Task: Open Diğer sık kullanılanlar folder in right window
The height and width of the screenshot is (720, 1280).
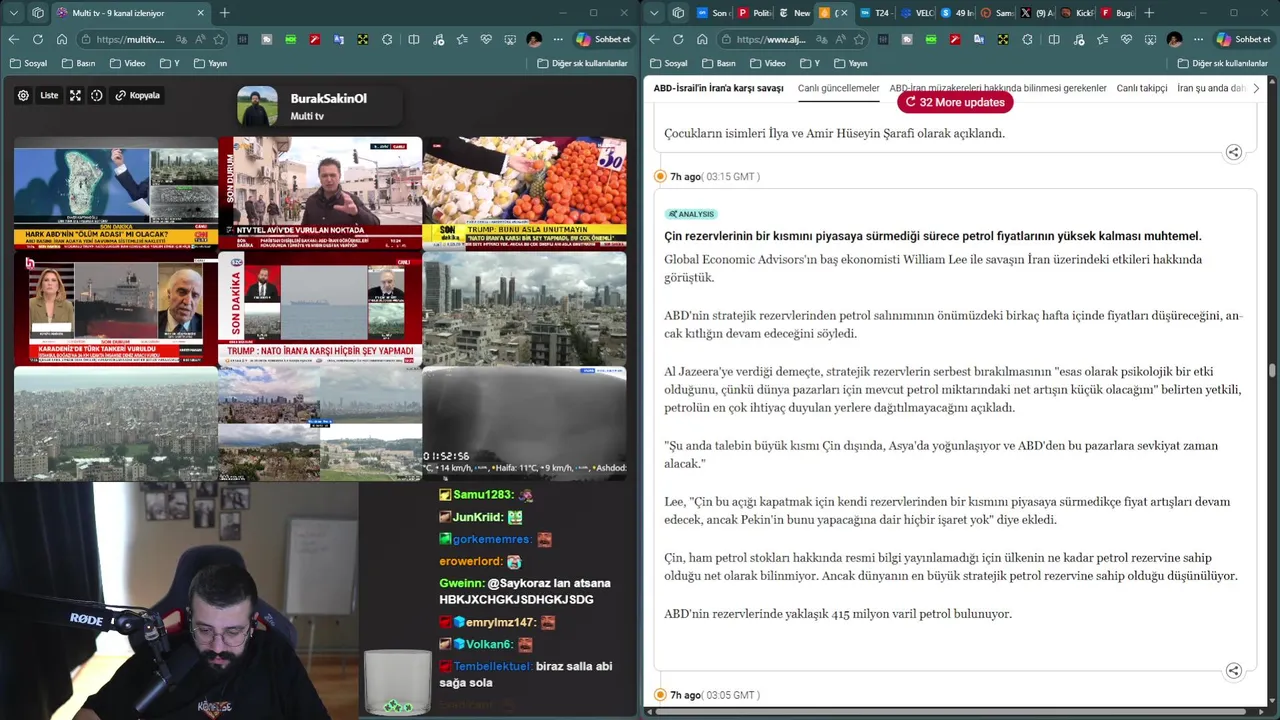Action: point(1223,63)
